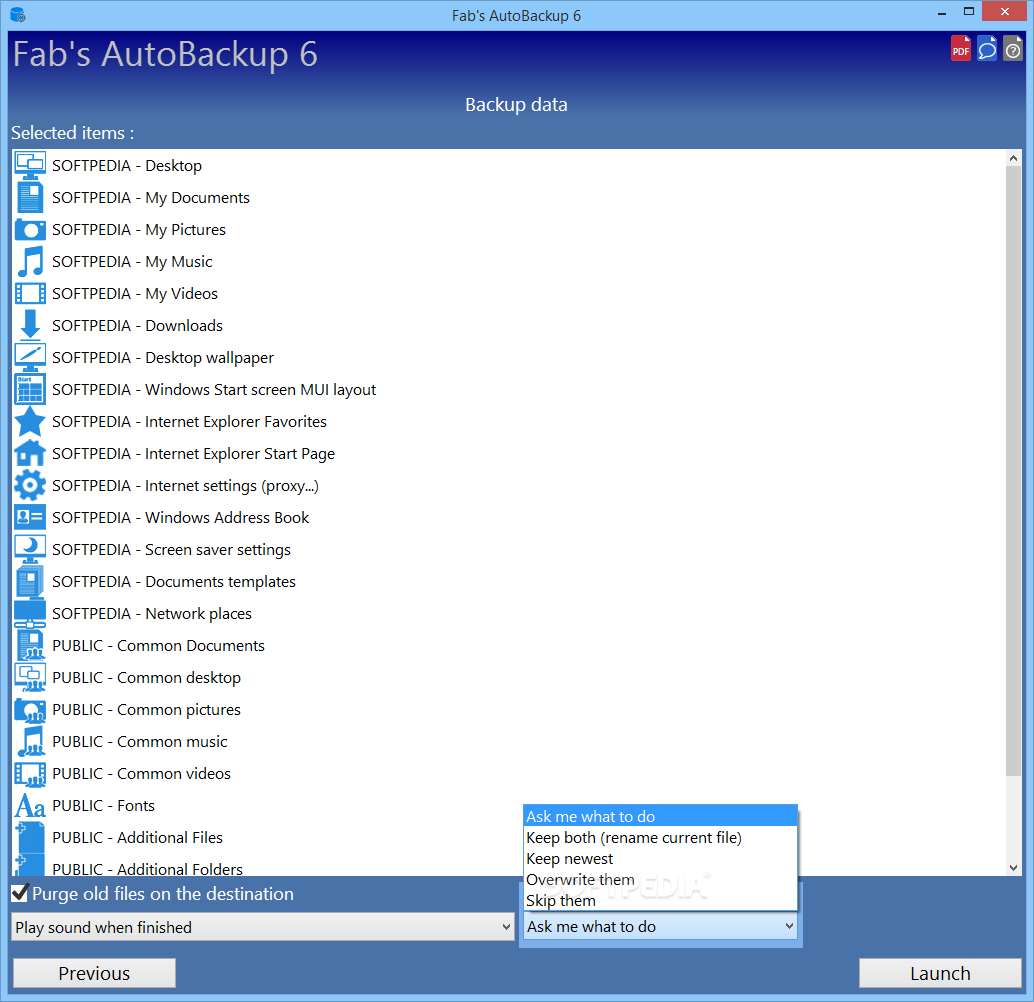This screenshot has width=1034, height=1002.
Task: Select PUBLIC - Common music text
Action: (140, 742)
